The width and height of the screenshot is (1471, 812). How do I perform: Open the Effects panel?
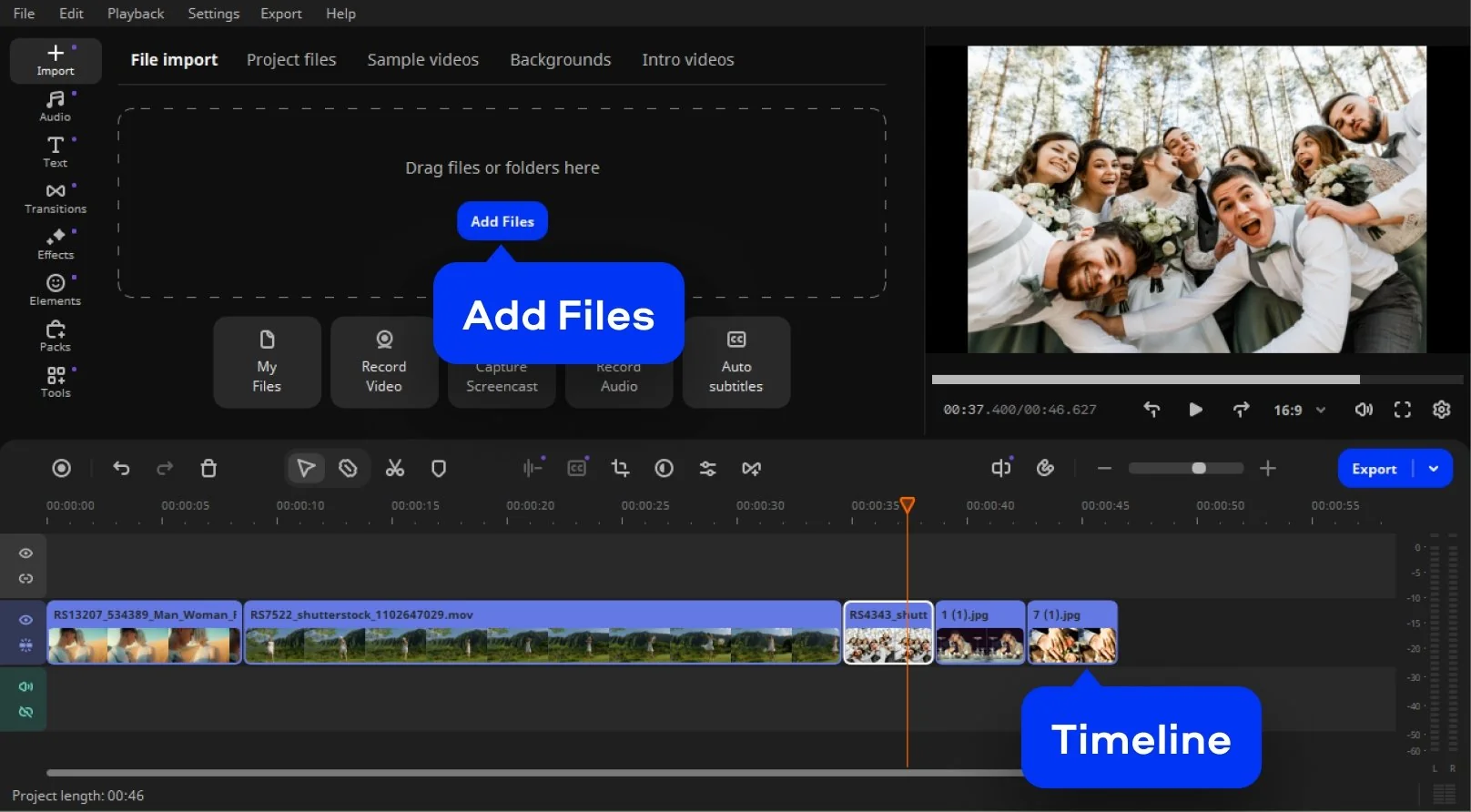(56, 244)
